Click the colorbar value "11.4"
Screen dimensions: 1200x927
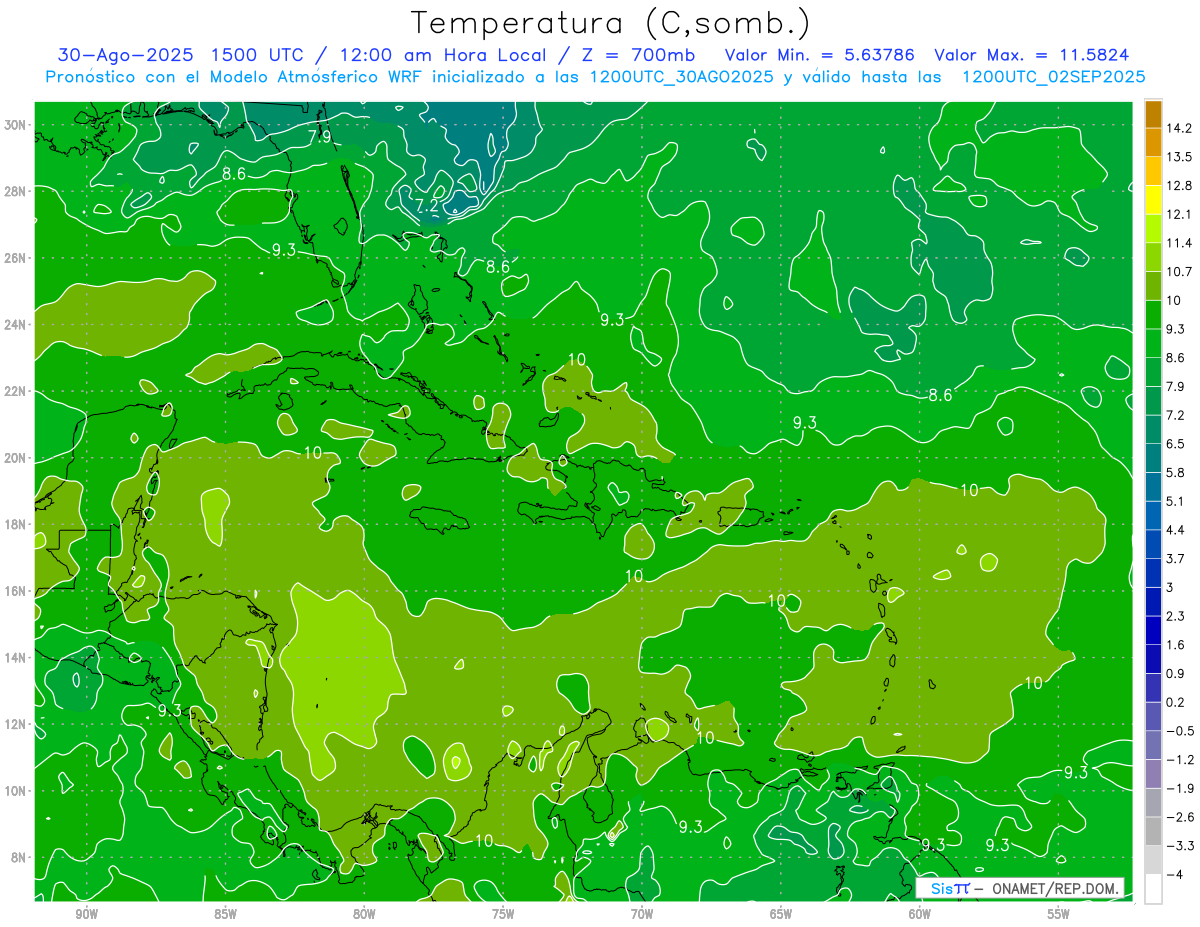pos(1179,243)
